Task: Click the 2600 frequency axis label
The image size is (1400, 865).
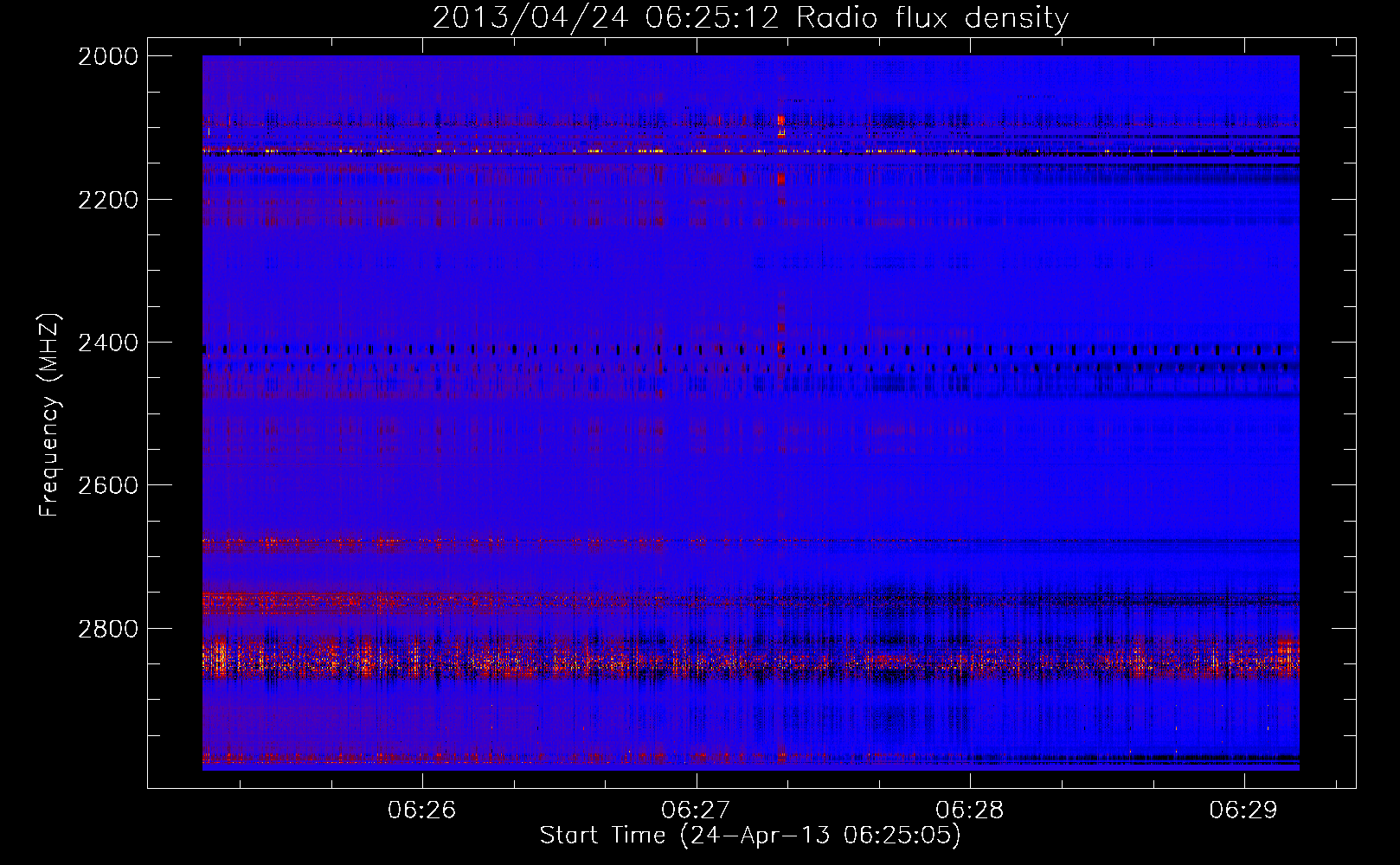Action: tap(108, 485)
